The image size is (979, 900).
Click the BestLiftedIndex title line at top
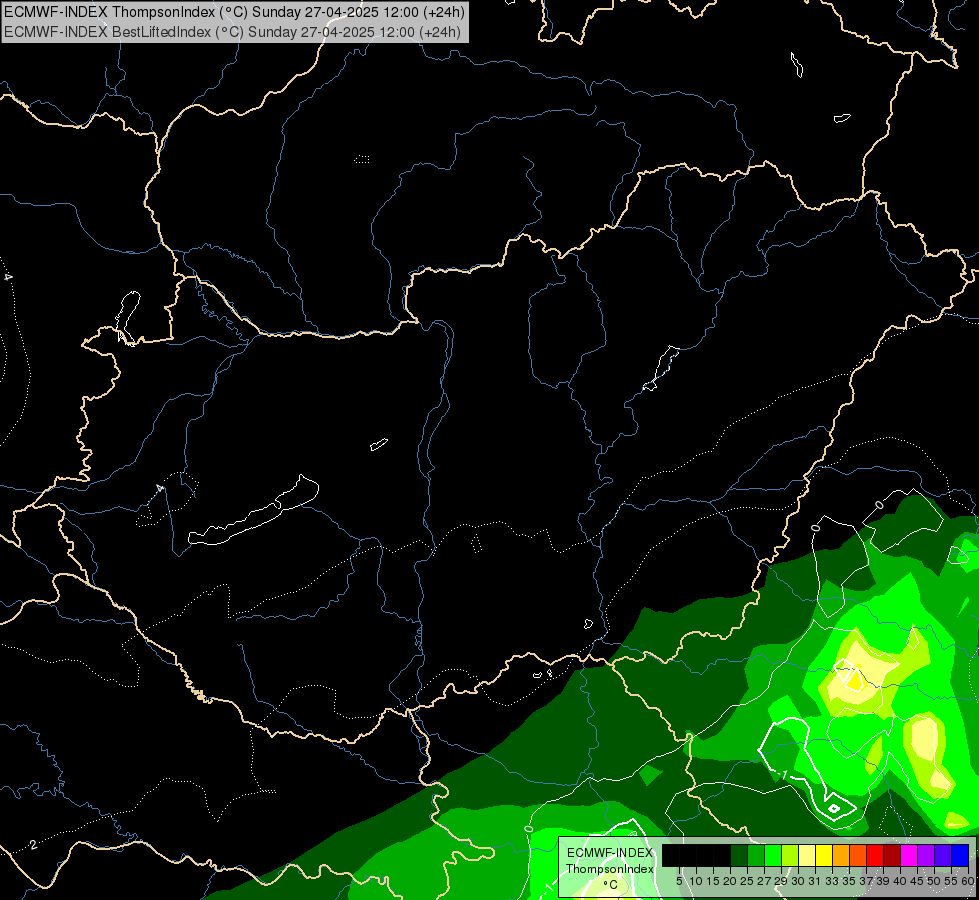[232, 32]
